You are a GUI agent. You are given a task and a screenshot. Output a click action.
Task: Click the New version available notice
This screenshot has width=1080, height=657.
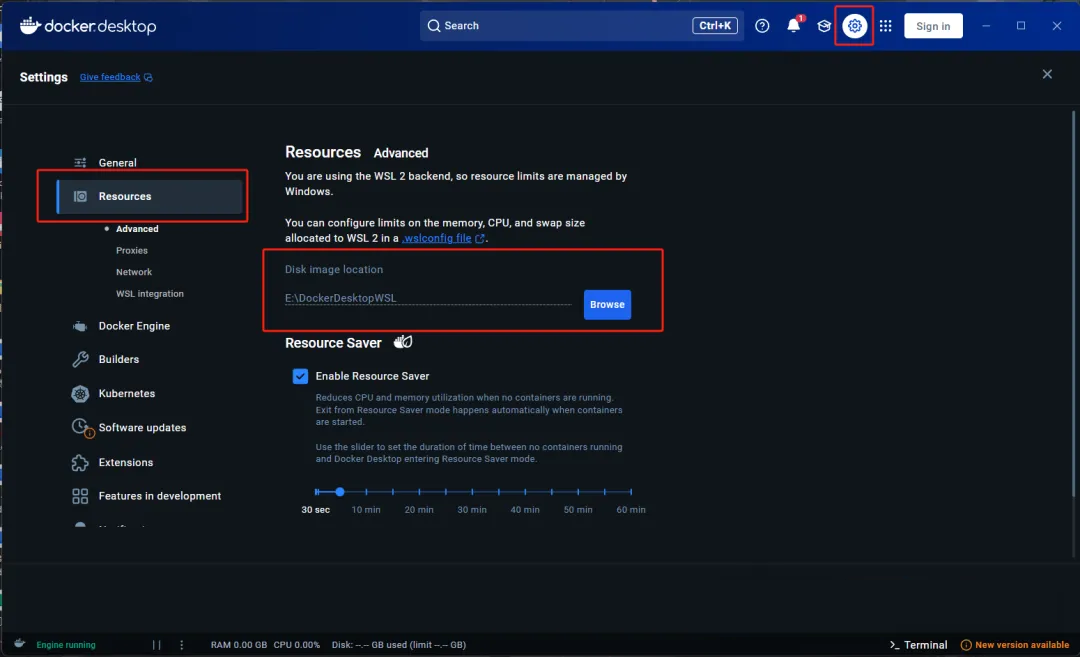[x=1015, y=645]
